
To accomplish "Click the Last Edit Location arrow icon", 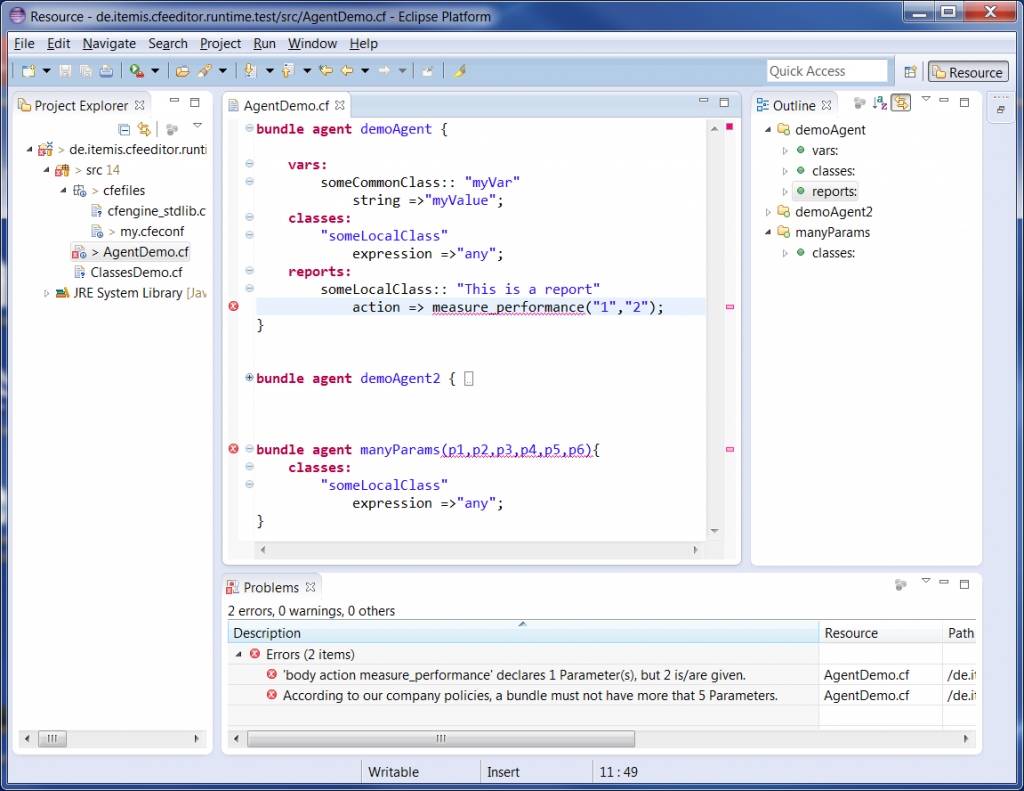I will click(x=326, y=71).
